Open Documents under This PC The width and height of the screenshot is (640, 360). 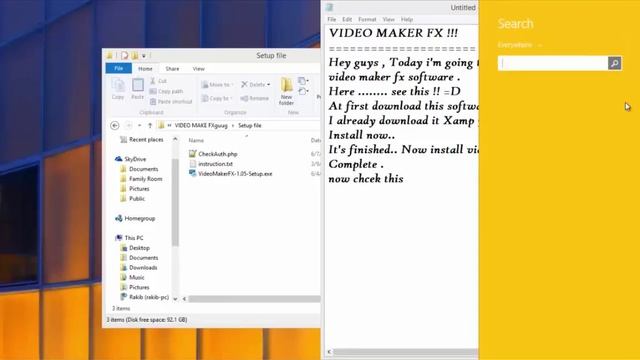tap(139, 258)
